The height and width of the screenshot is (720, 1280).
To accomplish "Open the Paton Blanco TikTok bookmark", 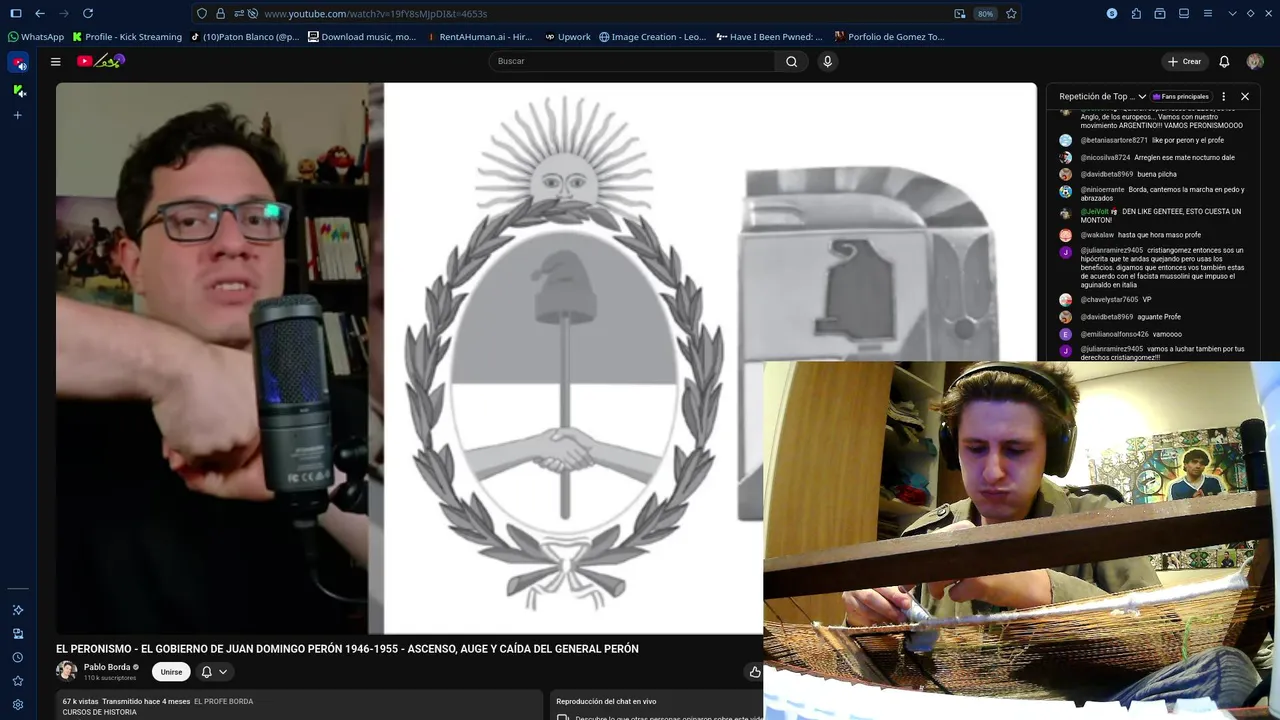I will click(245, 37).
